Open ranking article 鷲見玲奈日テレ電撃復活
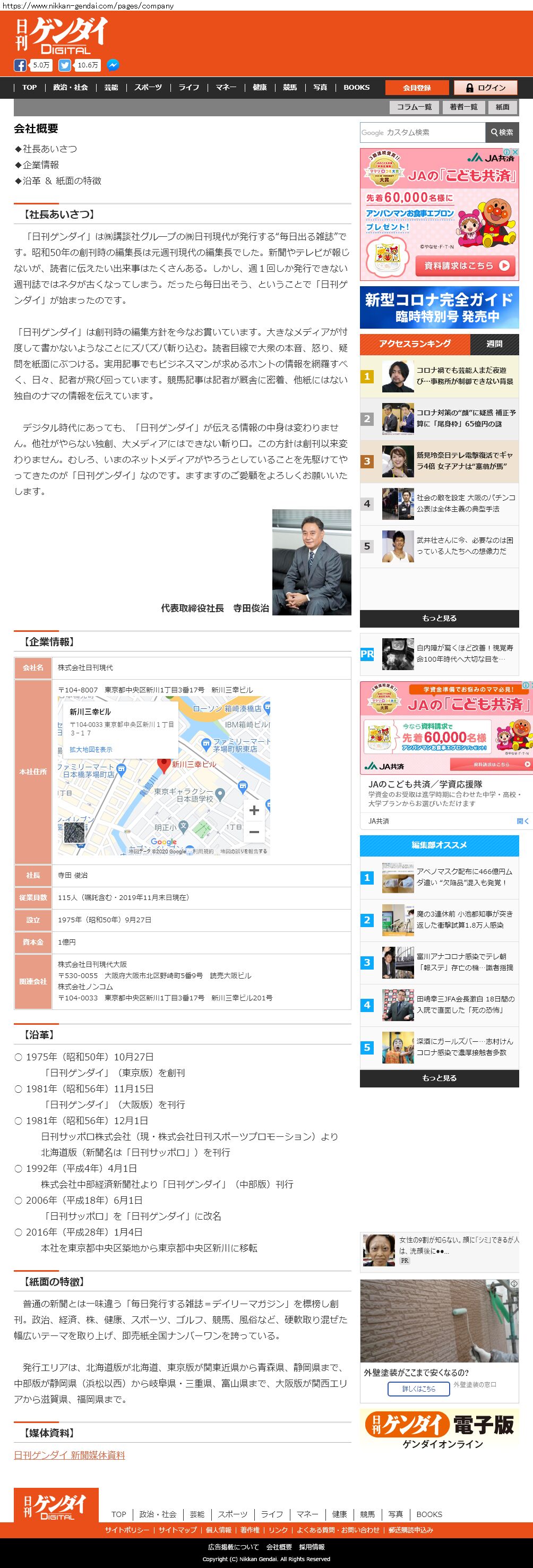This screenshot has height=1568, width=533. (x=439, y=461)
